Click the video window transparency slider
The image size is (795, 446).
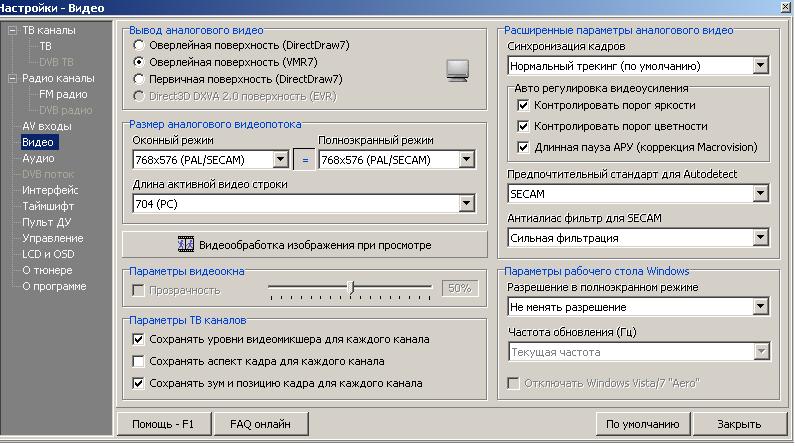350,289
